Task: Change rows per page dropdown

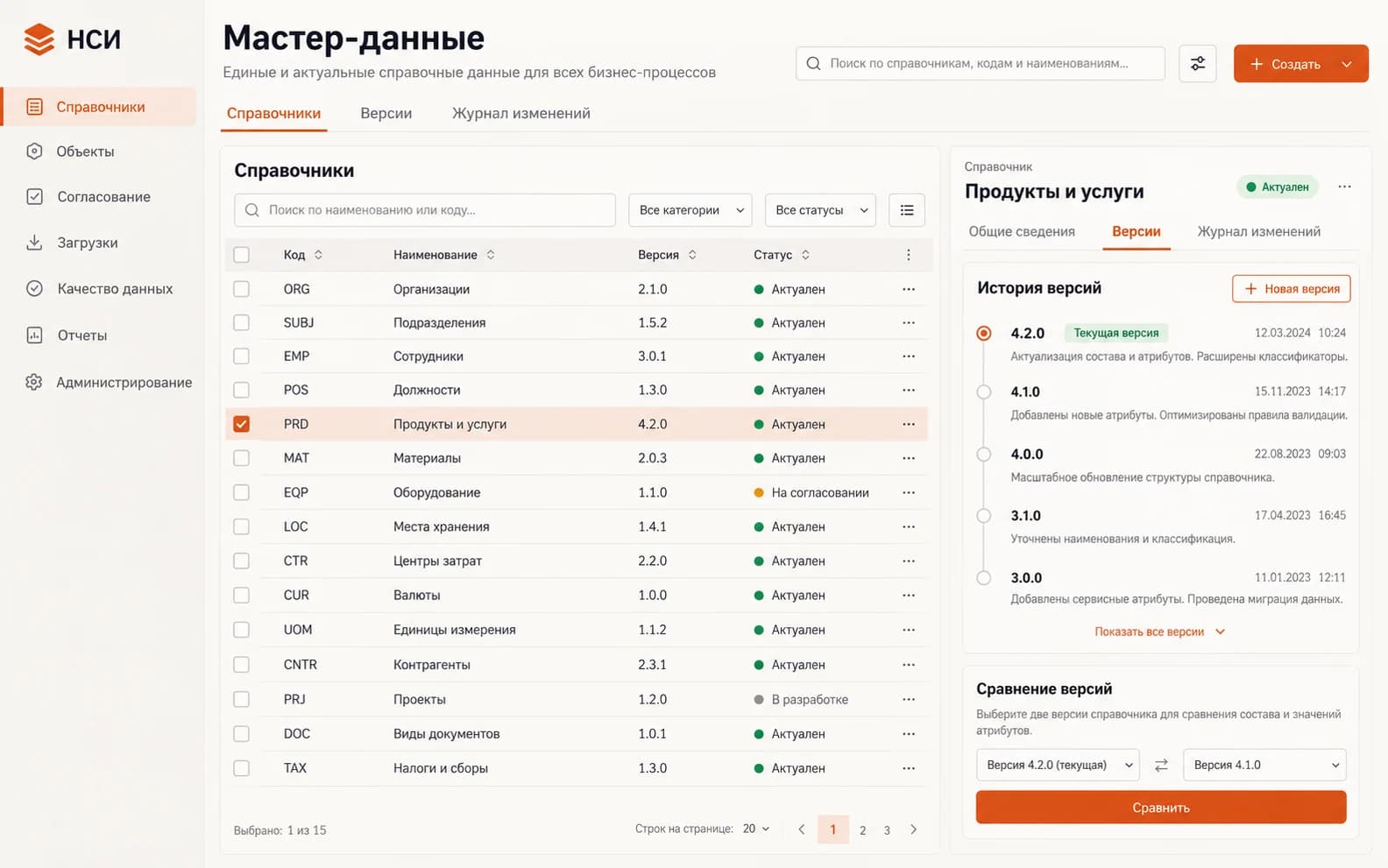Action: pos(756,829)
